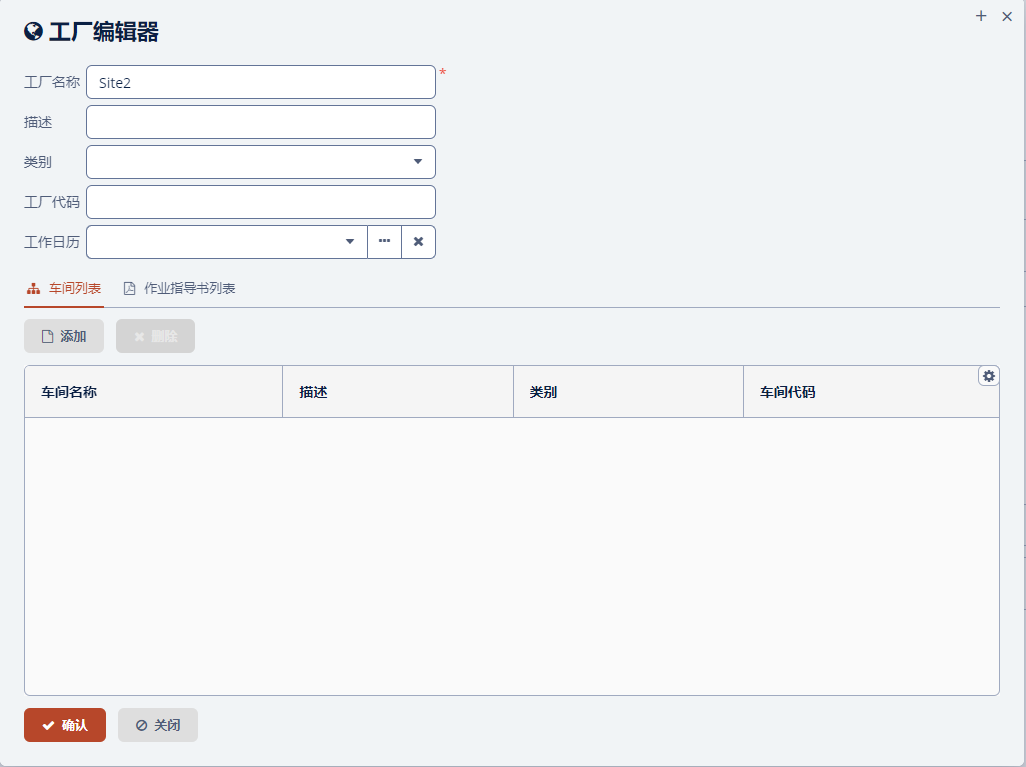Expand the 类别 dropdown
The height and width of the screenshot is (767, 1026).
pyautogui.click(x=417, y=162)
